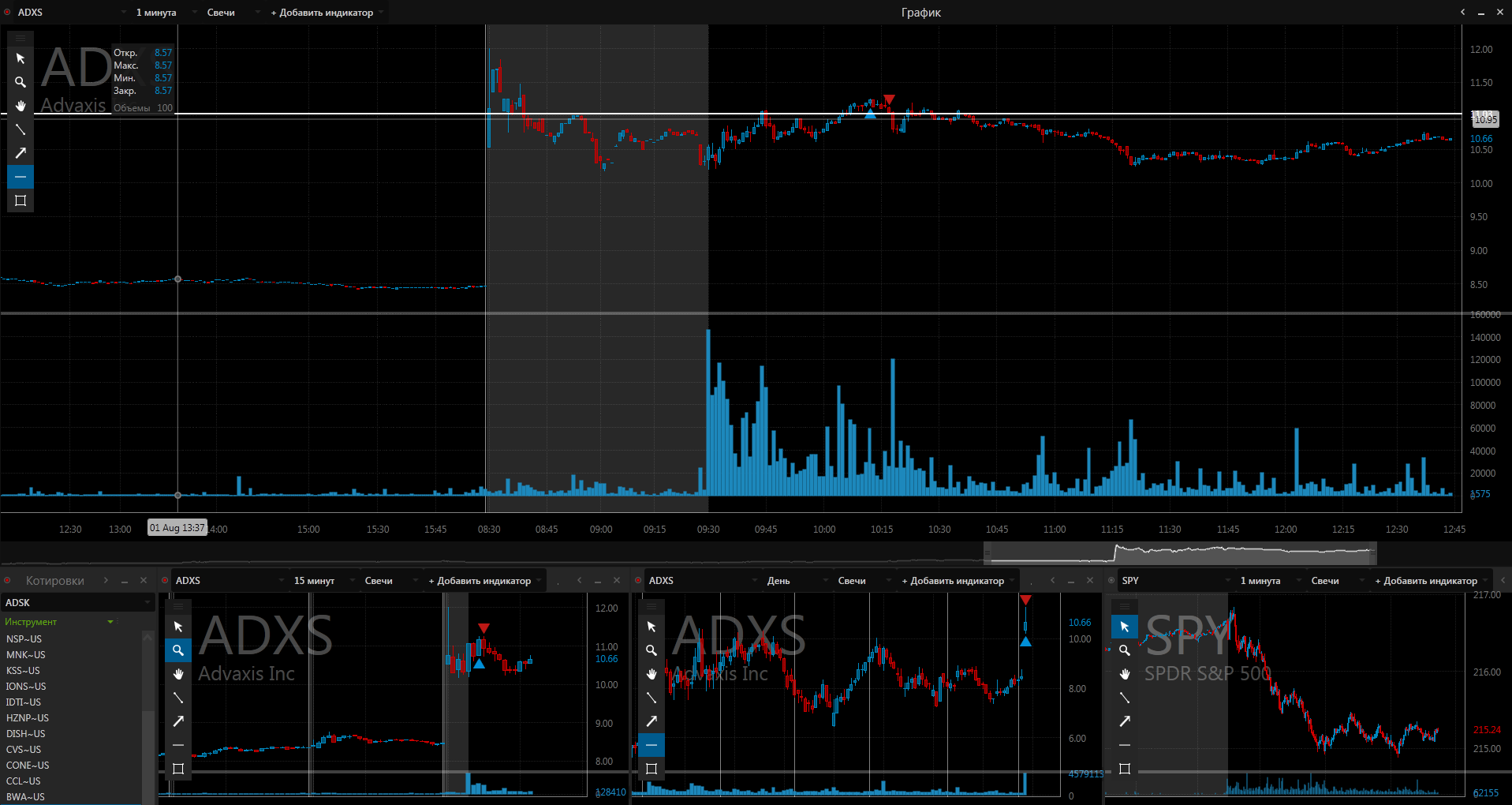Open ADSK symbol dropdown in quotes panel

click(77, 602)
